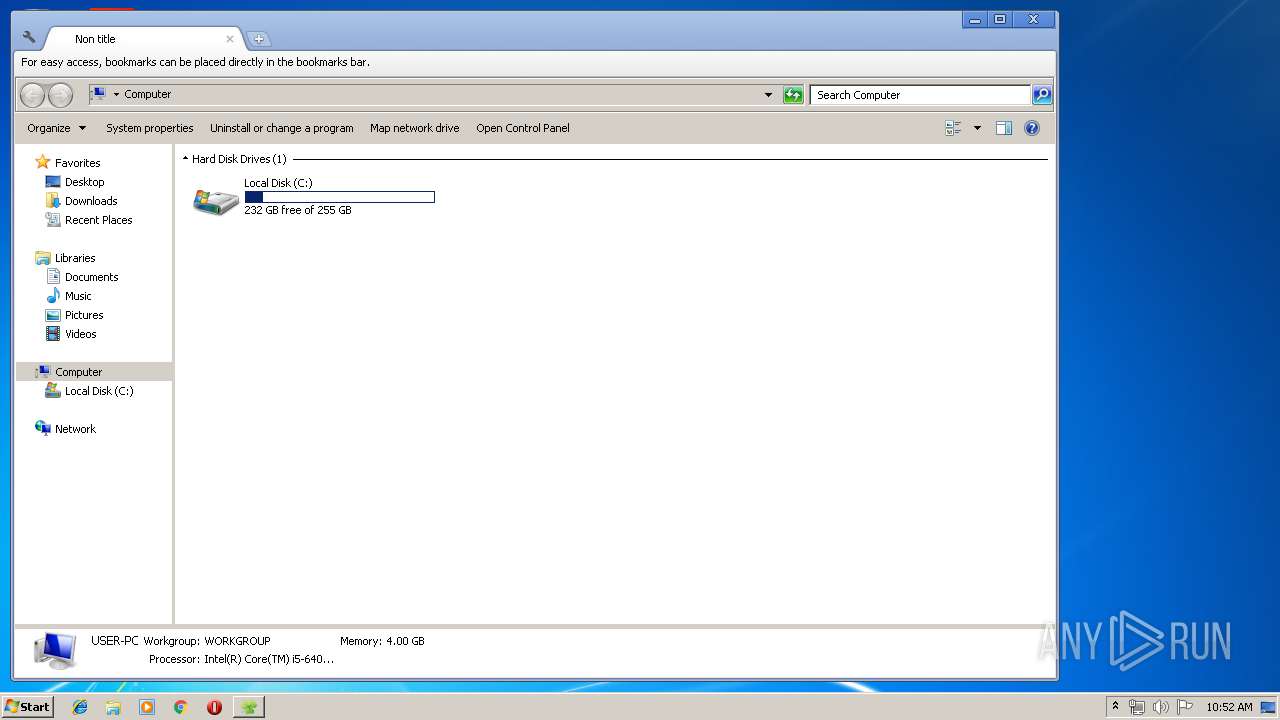This screenshot has width=1280, height=720.
Task: Click the green active app taskbar button
Action: tap(249, 707)
